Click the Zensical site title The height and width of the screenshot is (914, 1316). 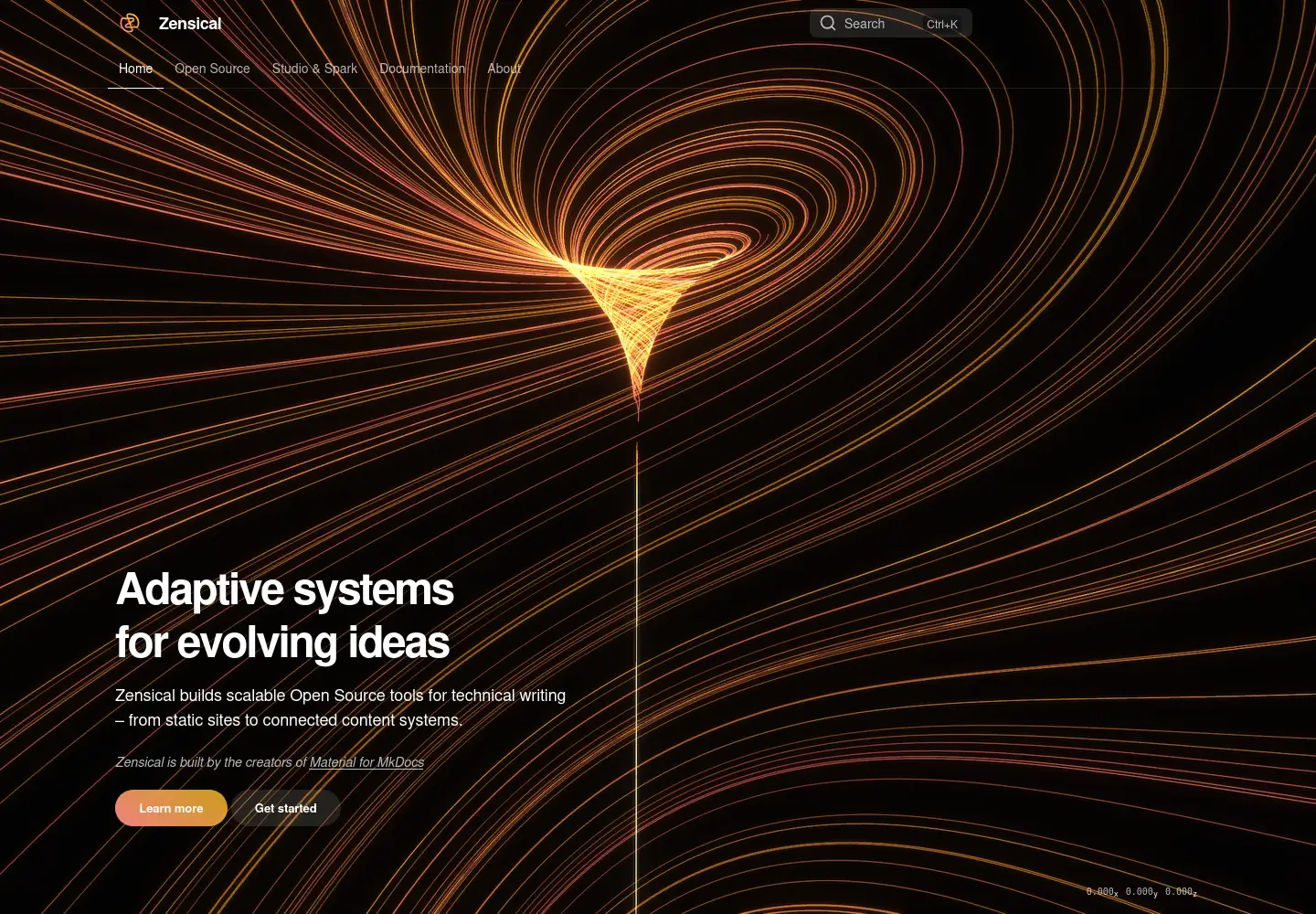coord(190,24)
